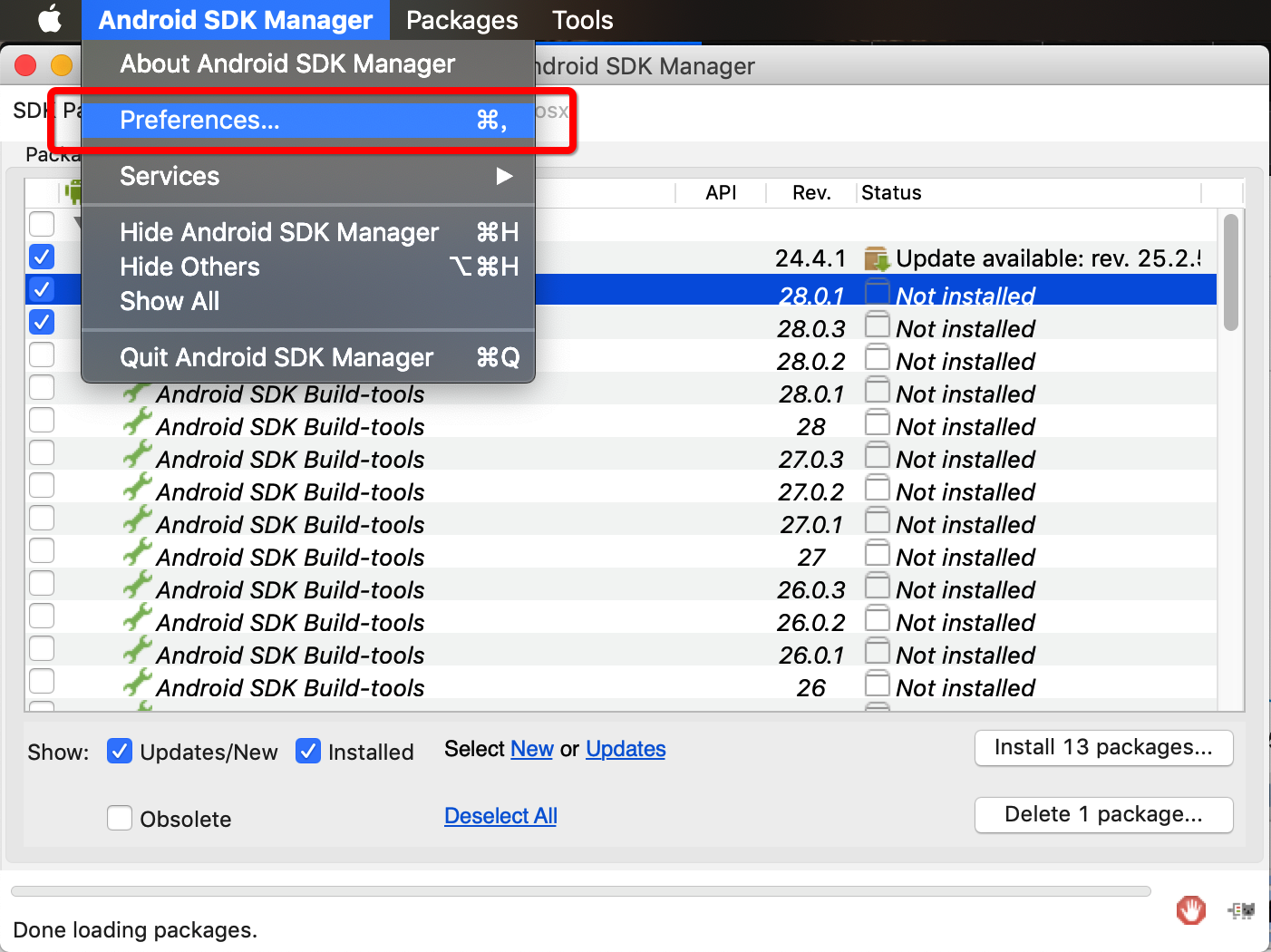Open the Android SDK Manager app menu

pos(236,20)
